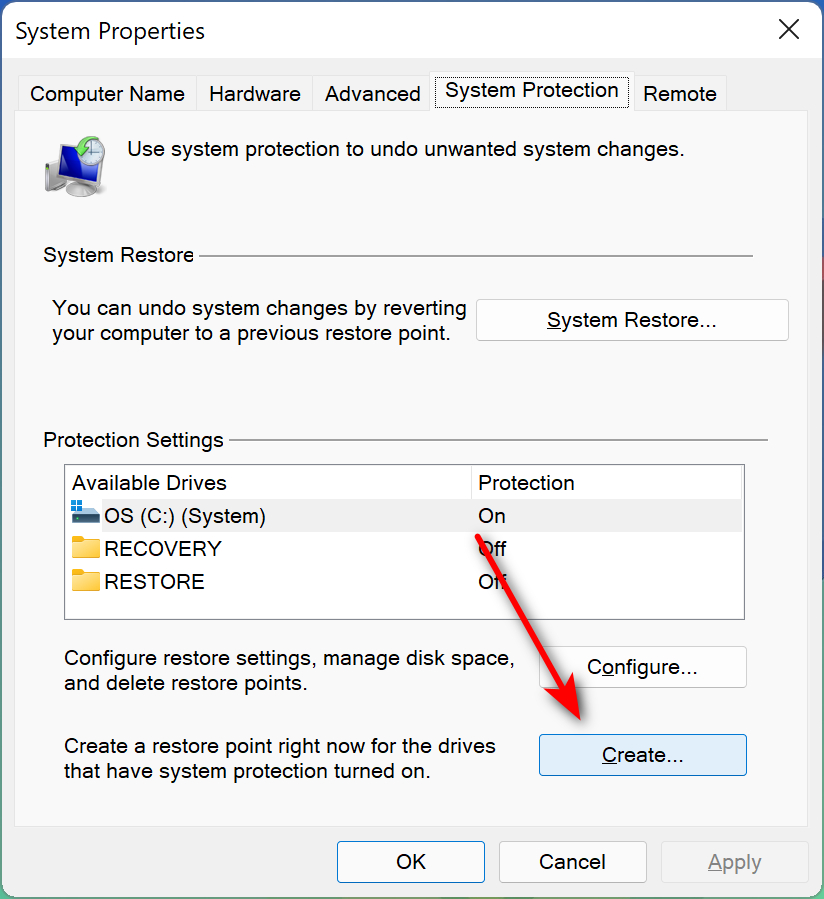The height and width of the screenshot is (899, 824).
Task: Switch to the Computer Name tab
Action: click(107, 94)
